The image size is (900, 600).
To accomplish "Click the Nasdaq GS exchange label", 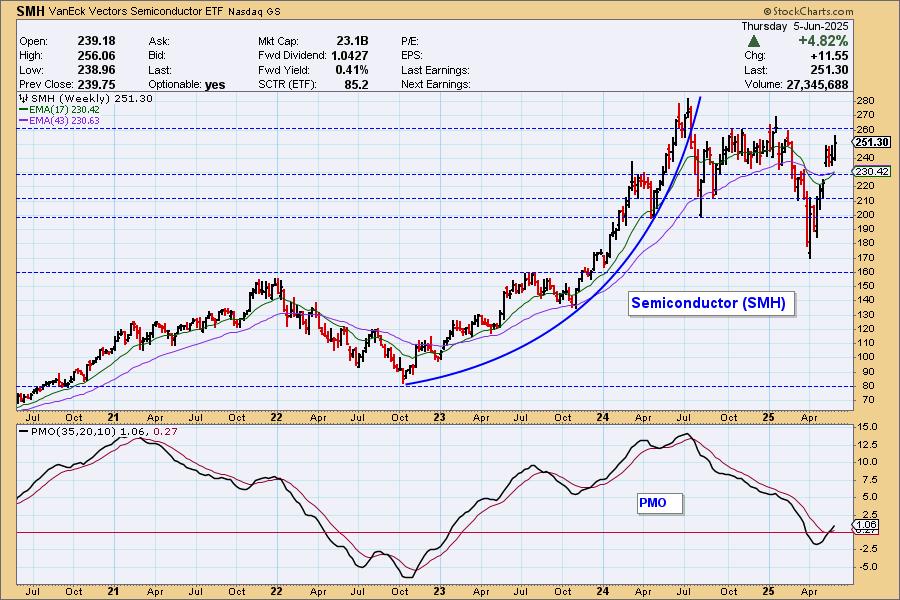I will 254,12.
